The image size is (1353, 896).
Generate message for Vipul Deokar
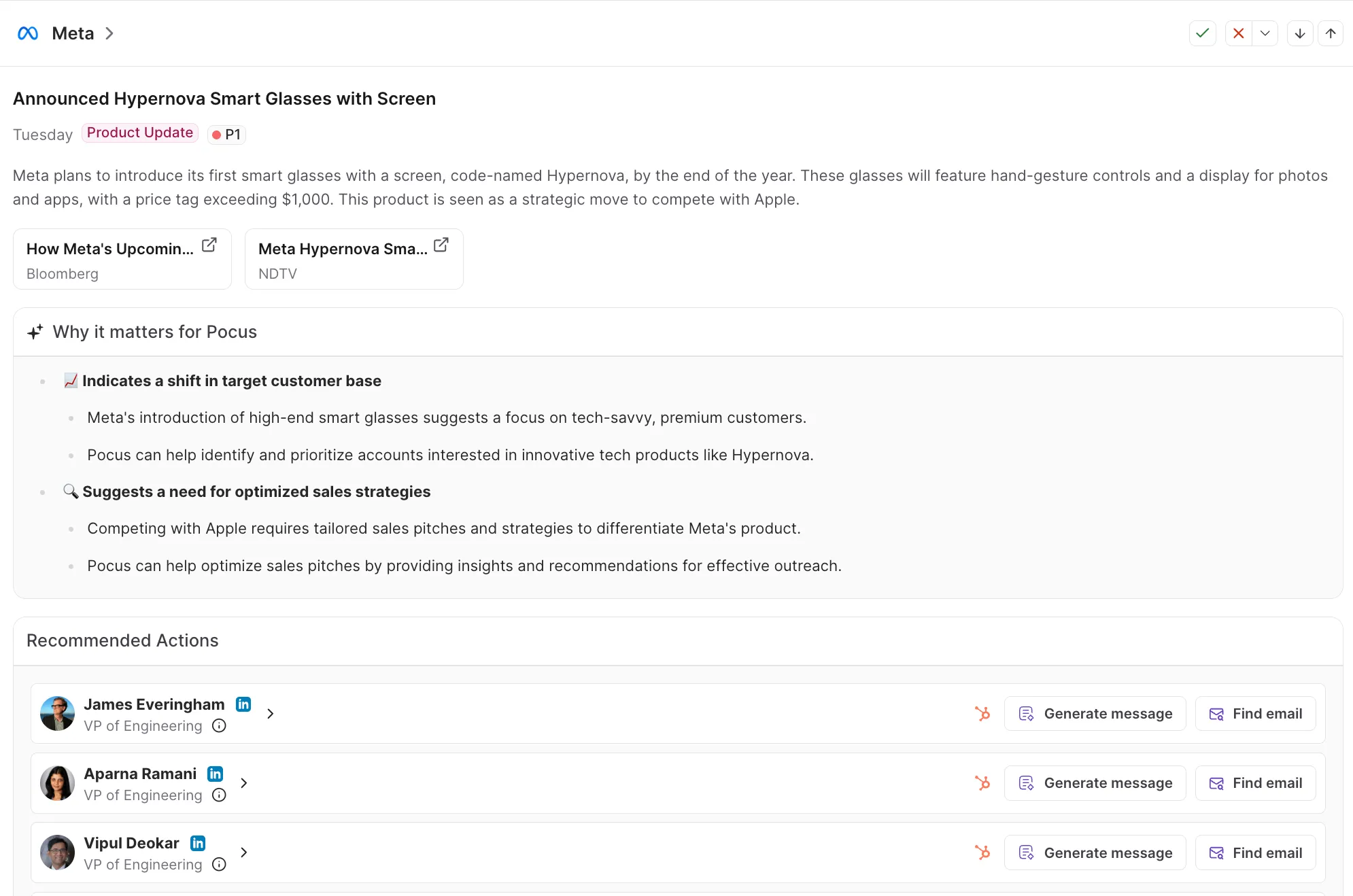[x=1095, y=852]
